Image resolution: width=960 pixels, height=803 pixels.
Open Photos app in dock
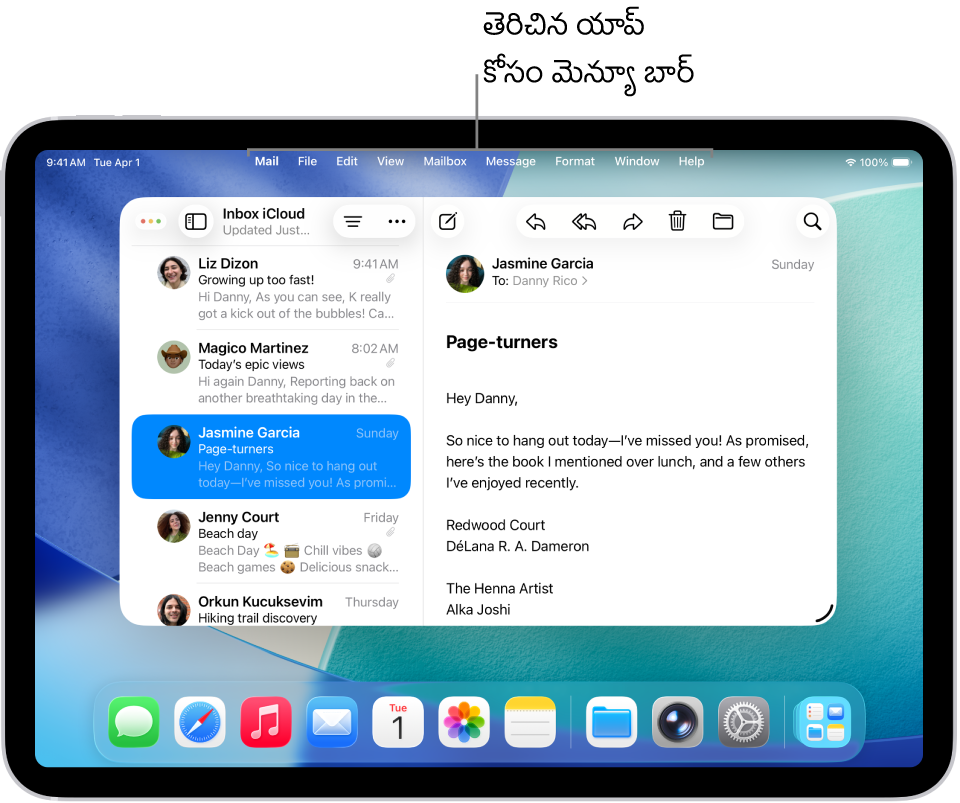(x=464, y=722)
